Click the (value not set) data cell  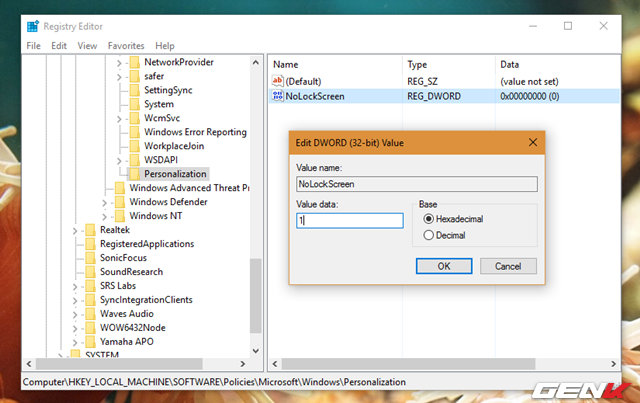tap(529, 82)
